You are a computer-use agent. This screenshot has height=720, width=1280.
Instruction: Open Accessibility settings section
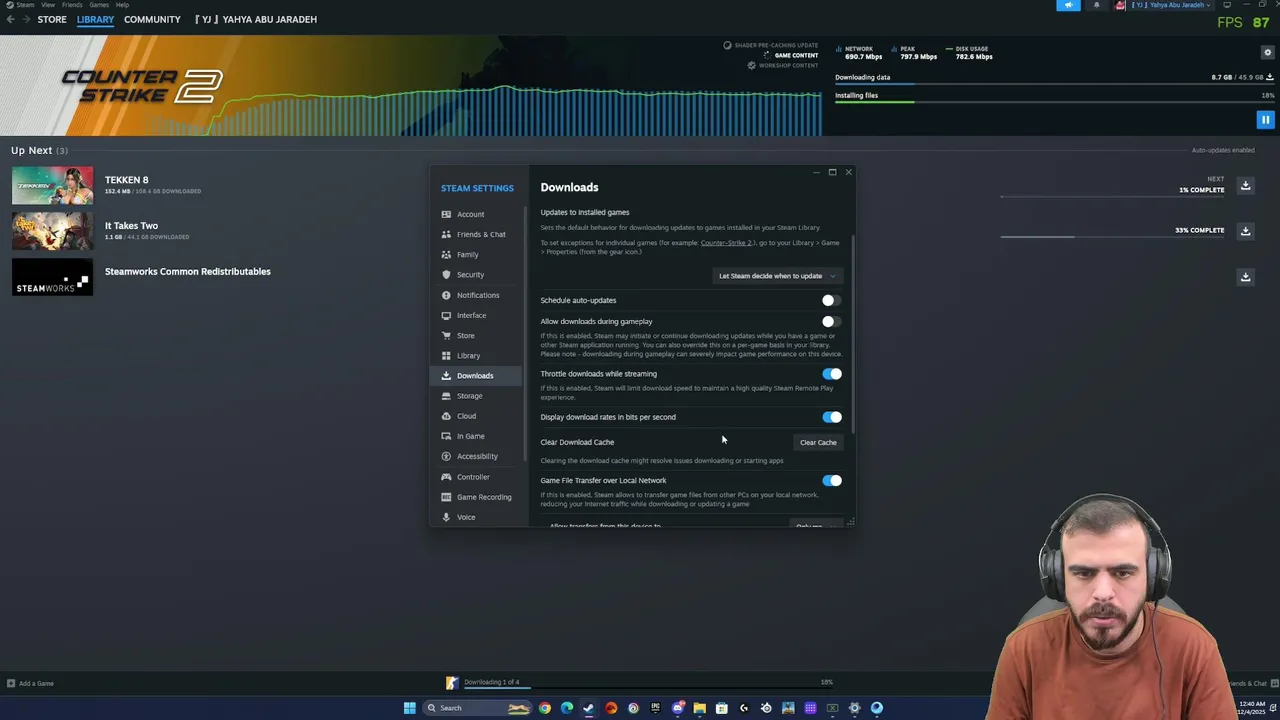(x=475, y=456)
